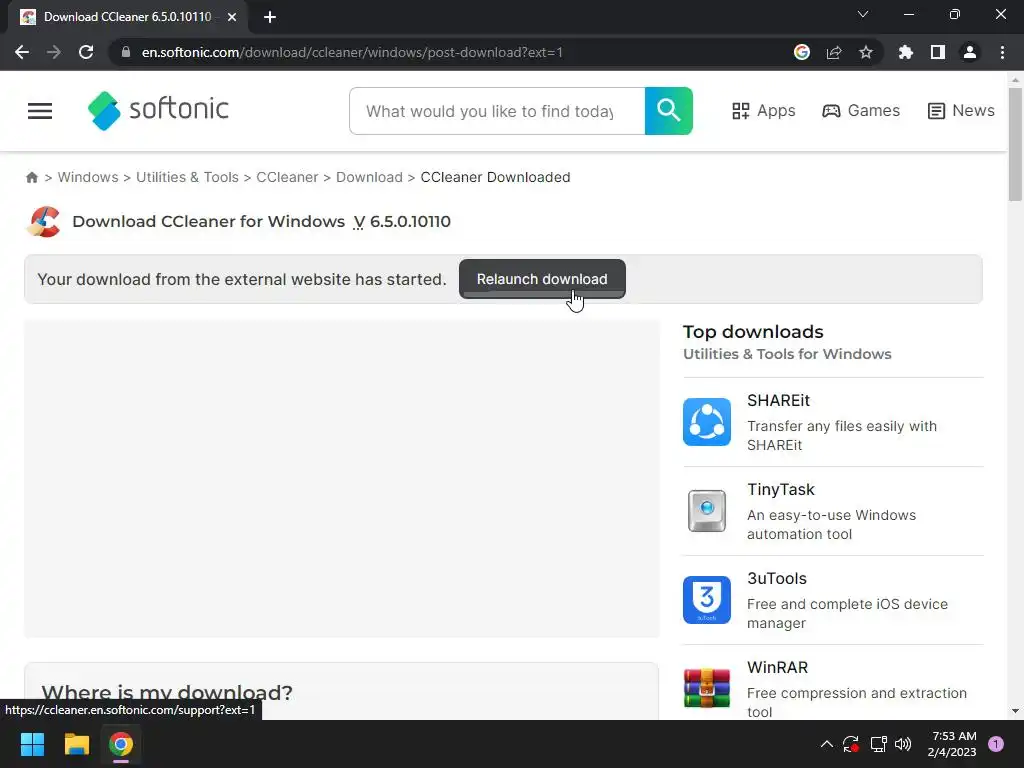1024x768 pixels.
Task: Open the SHAREit title link
Action: [778, 400]
